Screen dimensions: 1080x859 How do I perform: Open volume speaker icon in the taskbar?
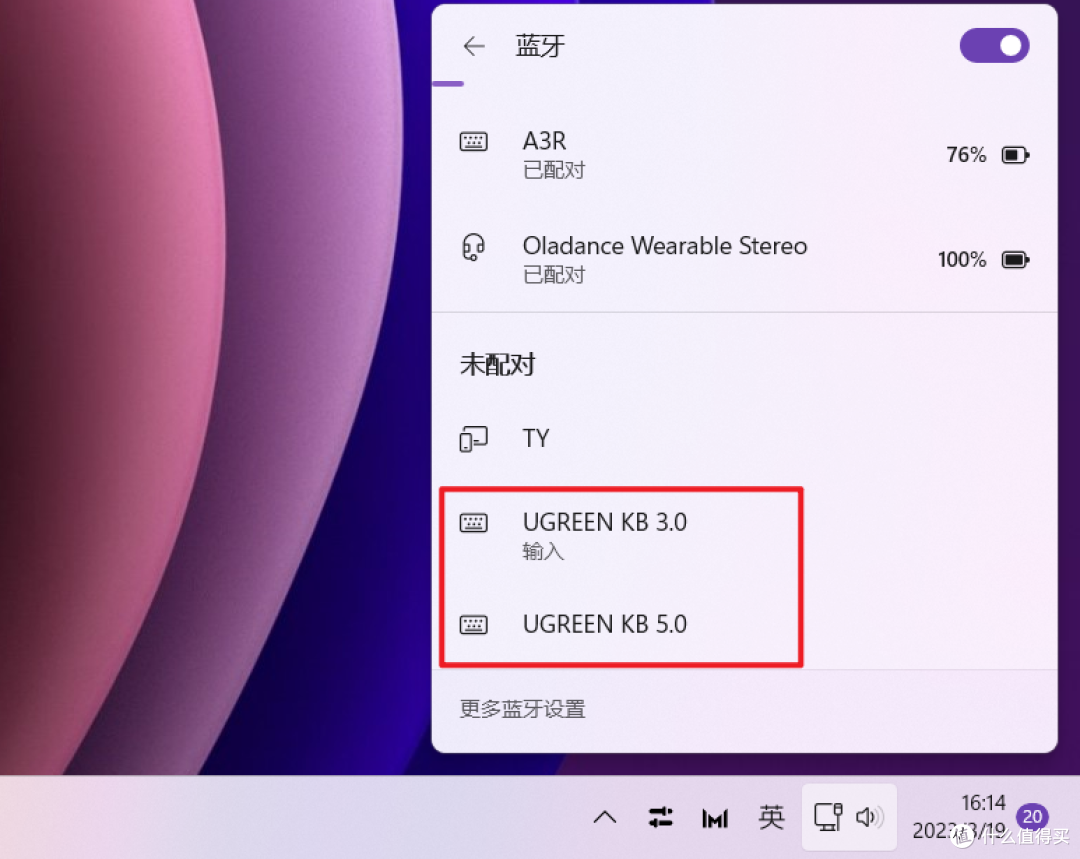coord(870,817)
